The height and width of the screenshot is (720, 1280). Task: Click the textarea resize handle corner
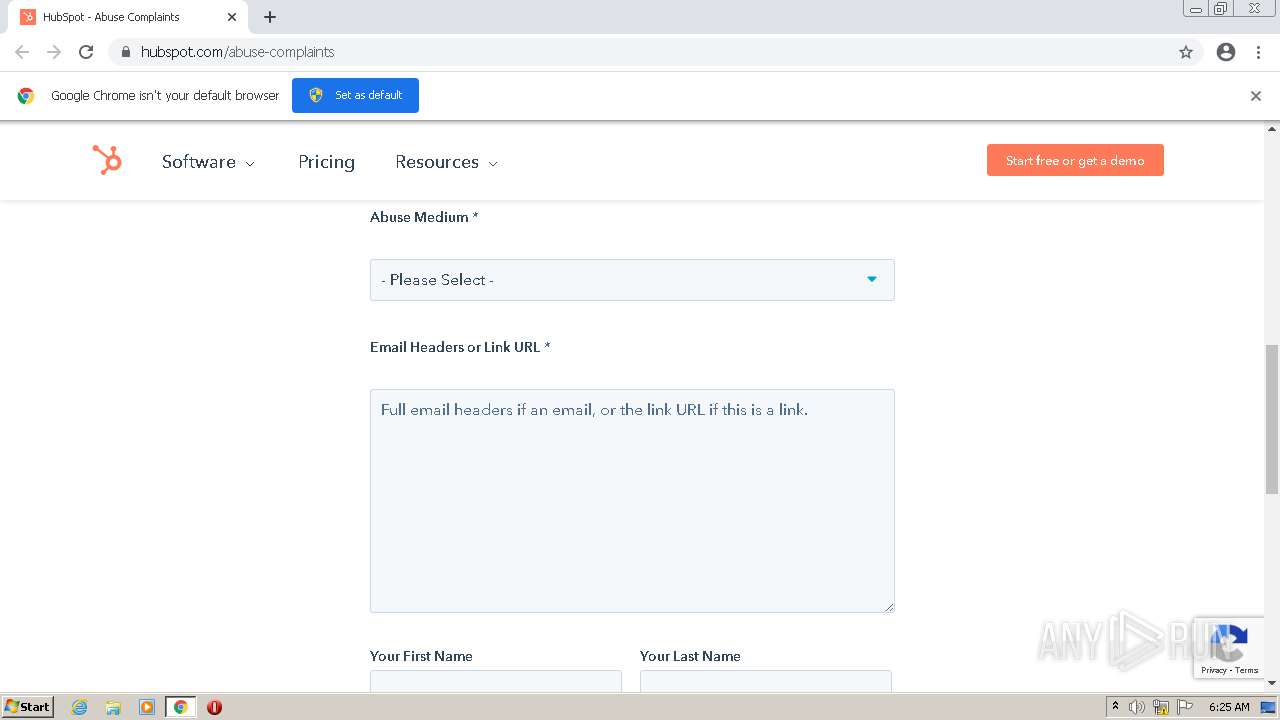point(889,607)
